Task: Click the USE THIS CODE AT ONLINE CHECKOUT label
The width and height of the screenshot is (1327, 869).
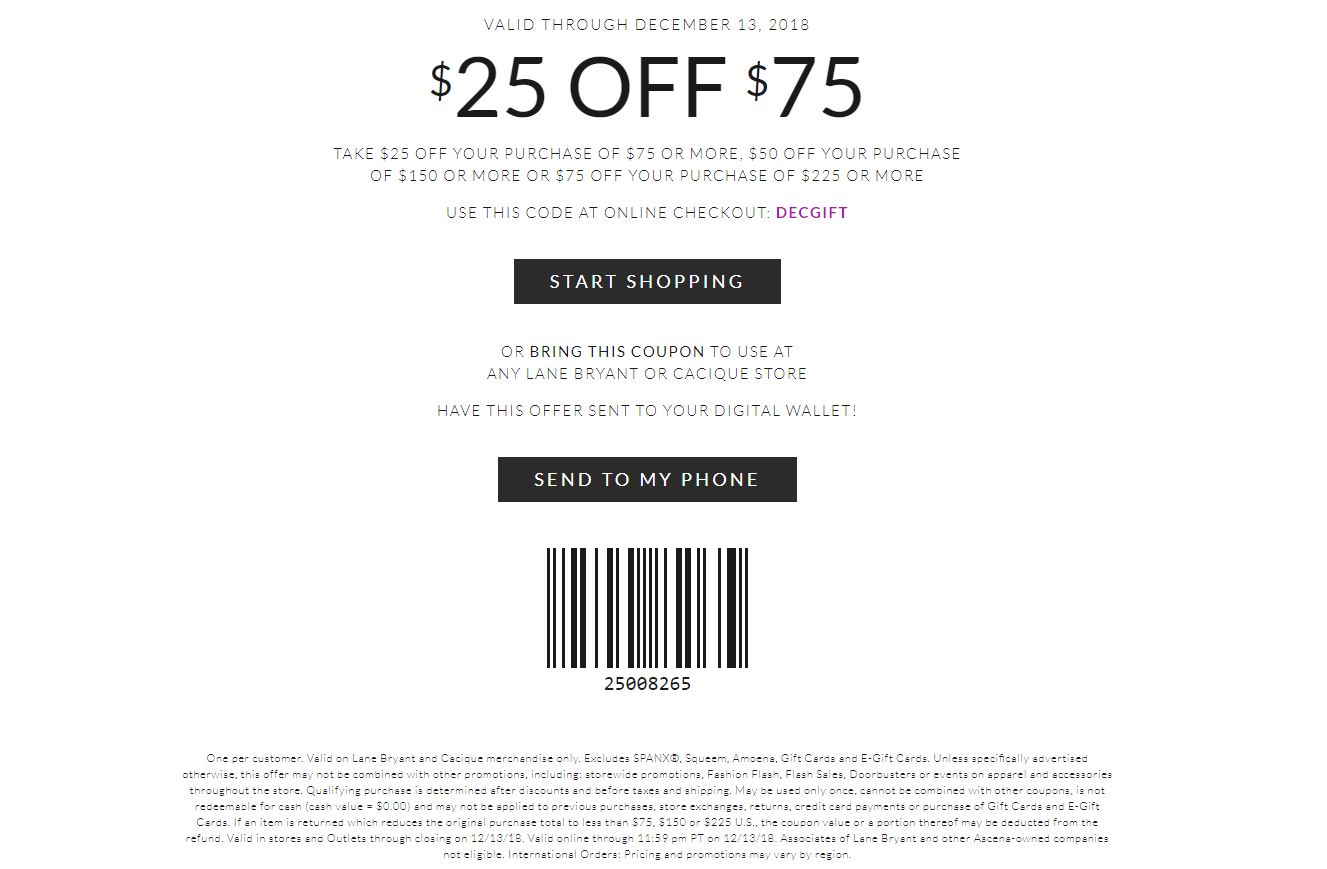Action: (609, 212)
